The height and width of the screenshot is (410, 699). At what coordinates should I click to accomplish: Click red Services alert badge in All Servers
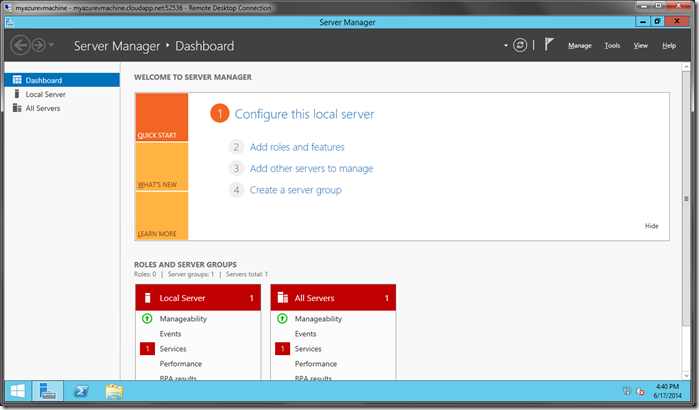[x=283, y=348]
